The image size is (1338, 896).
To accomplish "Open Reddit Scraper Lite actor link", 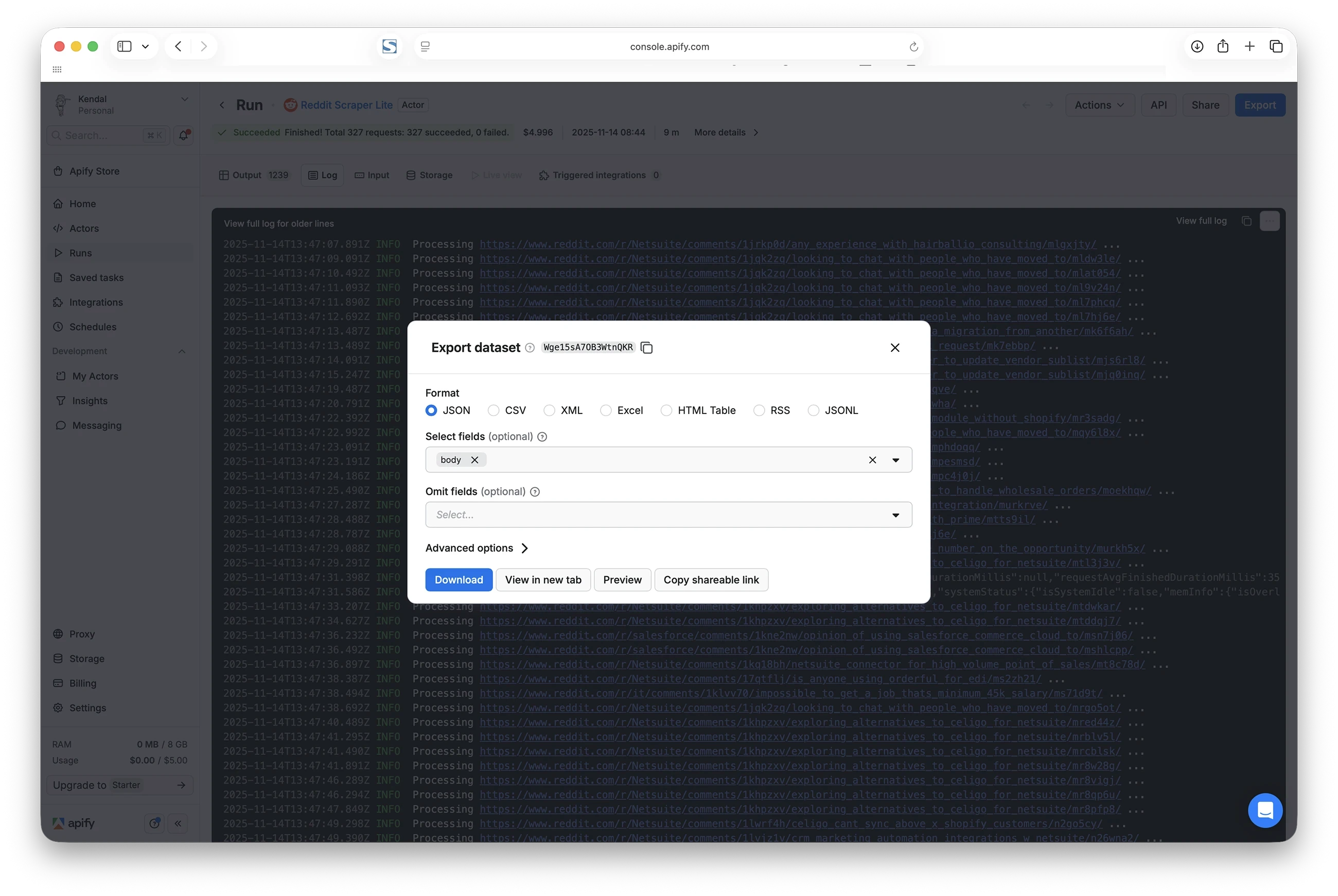I will tap(346, 105).
